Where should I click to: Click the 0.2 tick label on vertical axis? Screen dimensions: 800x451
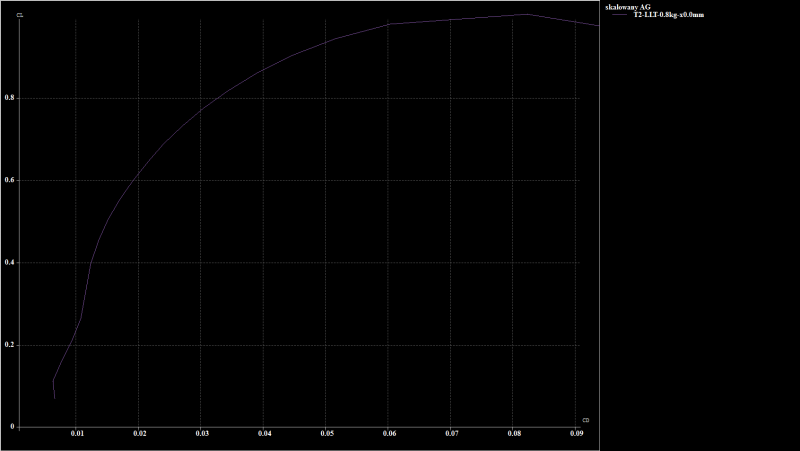tap(9, 345)
